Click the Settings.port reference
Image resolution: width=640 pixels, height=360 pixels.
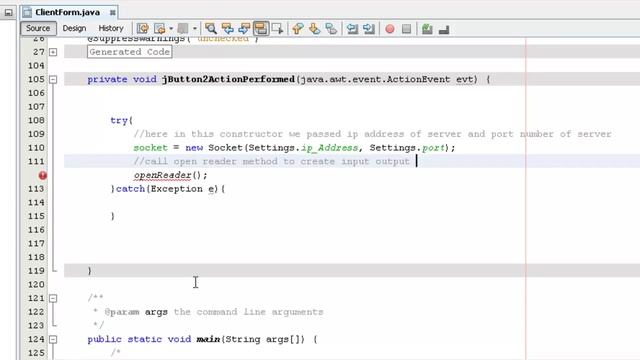(407, 148)
